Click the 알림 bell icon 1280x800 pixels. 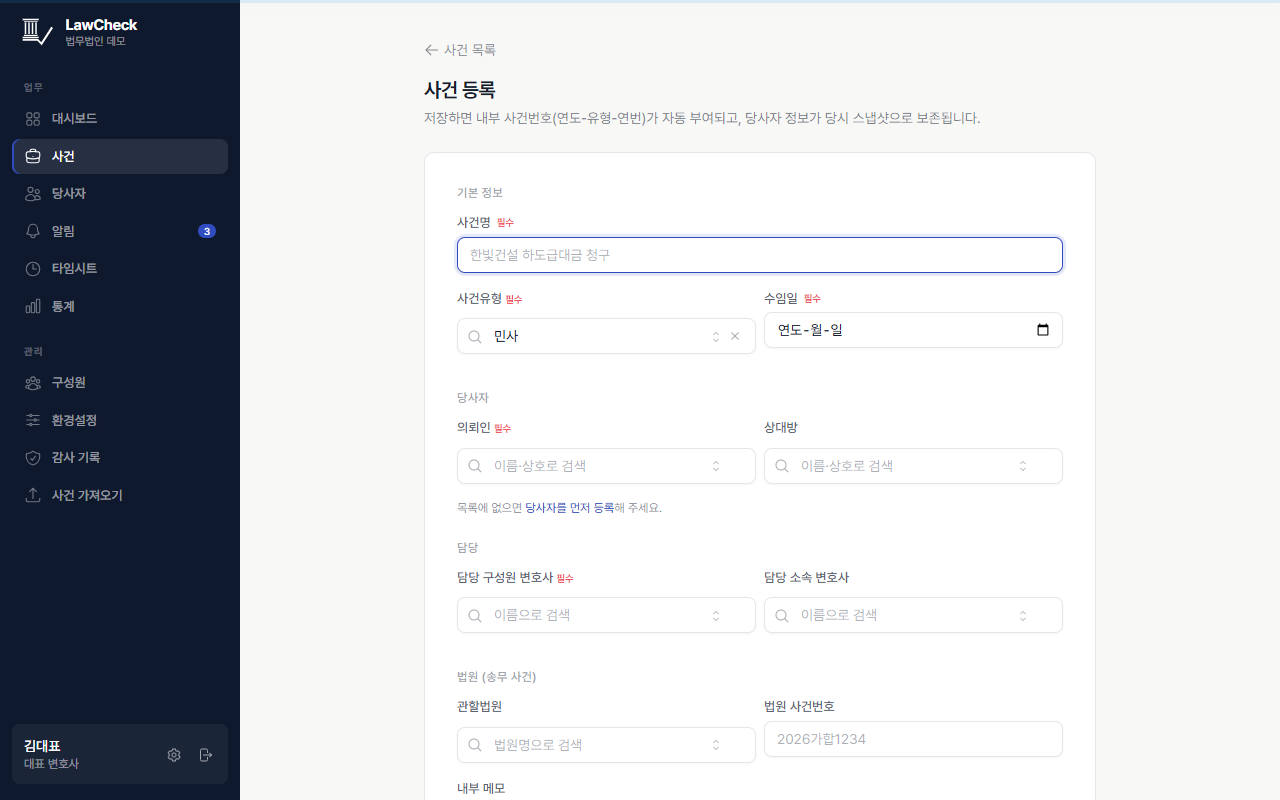[x=33, y=231]
